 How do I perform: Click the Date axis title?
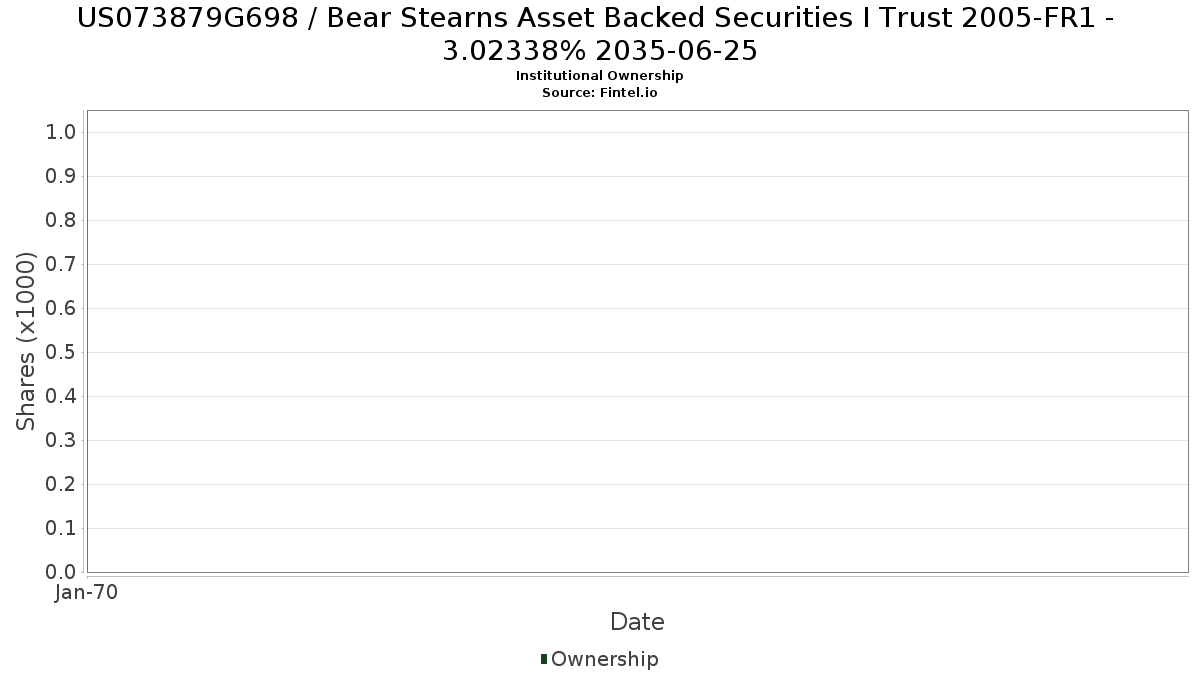[x=637, y=622]
